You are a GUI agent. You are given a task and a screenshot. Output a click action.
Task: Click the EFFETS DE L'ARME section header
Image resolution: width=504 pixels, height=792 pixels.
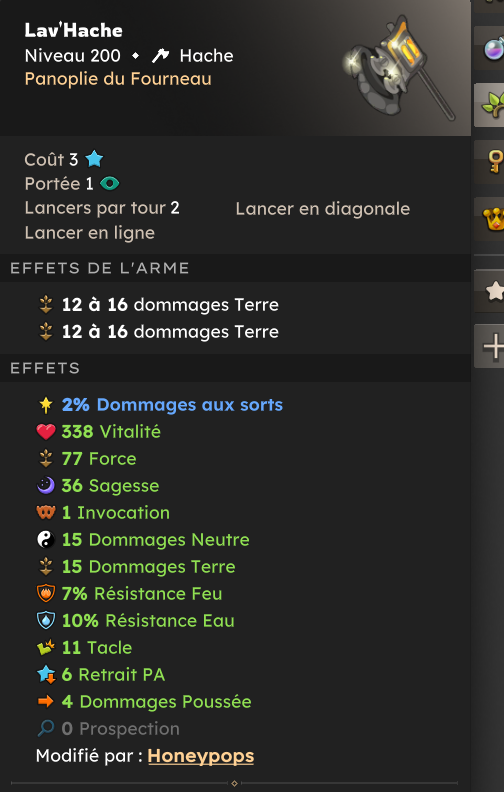pyautogui.click(x=99, y=268)
